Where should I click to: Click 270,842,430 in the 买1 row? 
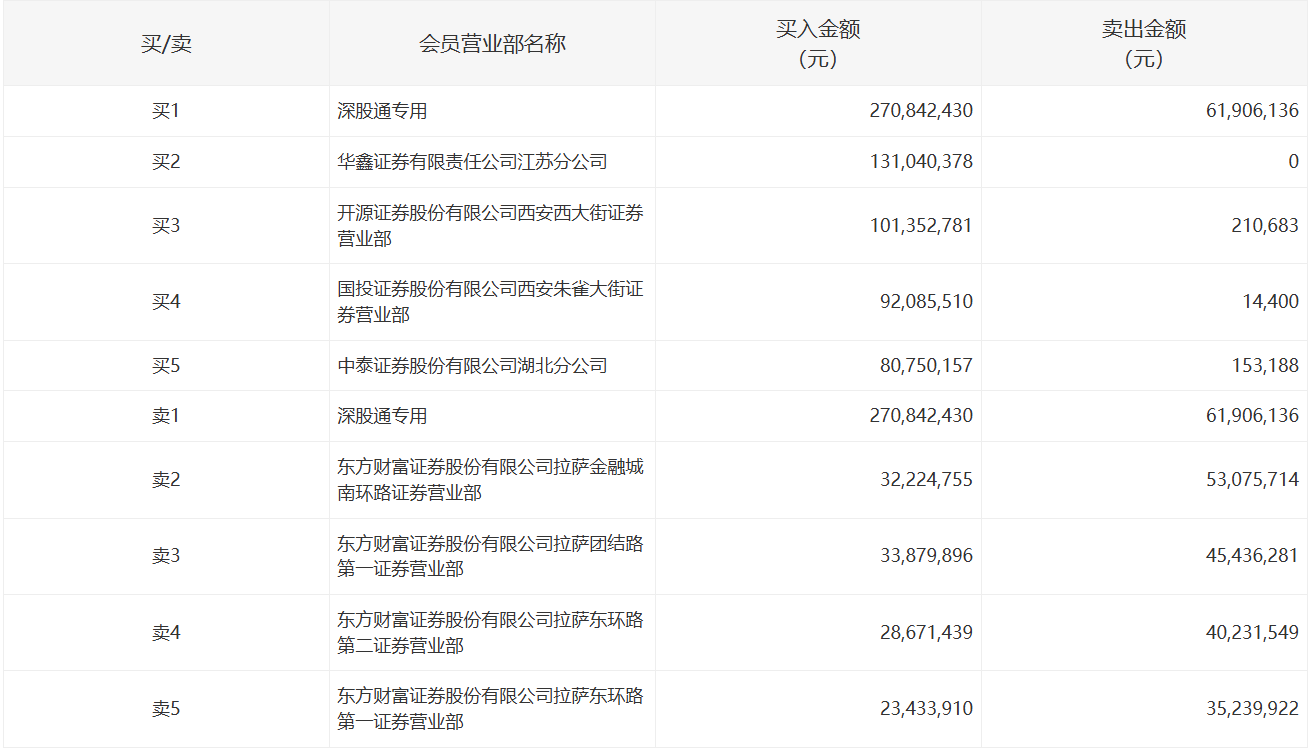(921, 111)
